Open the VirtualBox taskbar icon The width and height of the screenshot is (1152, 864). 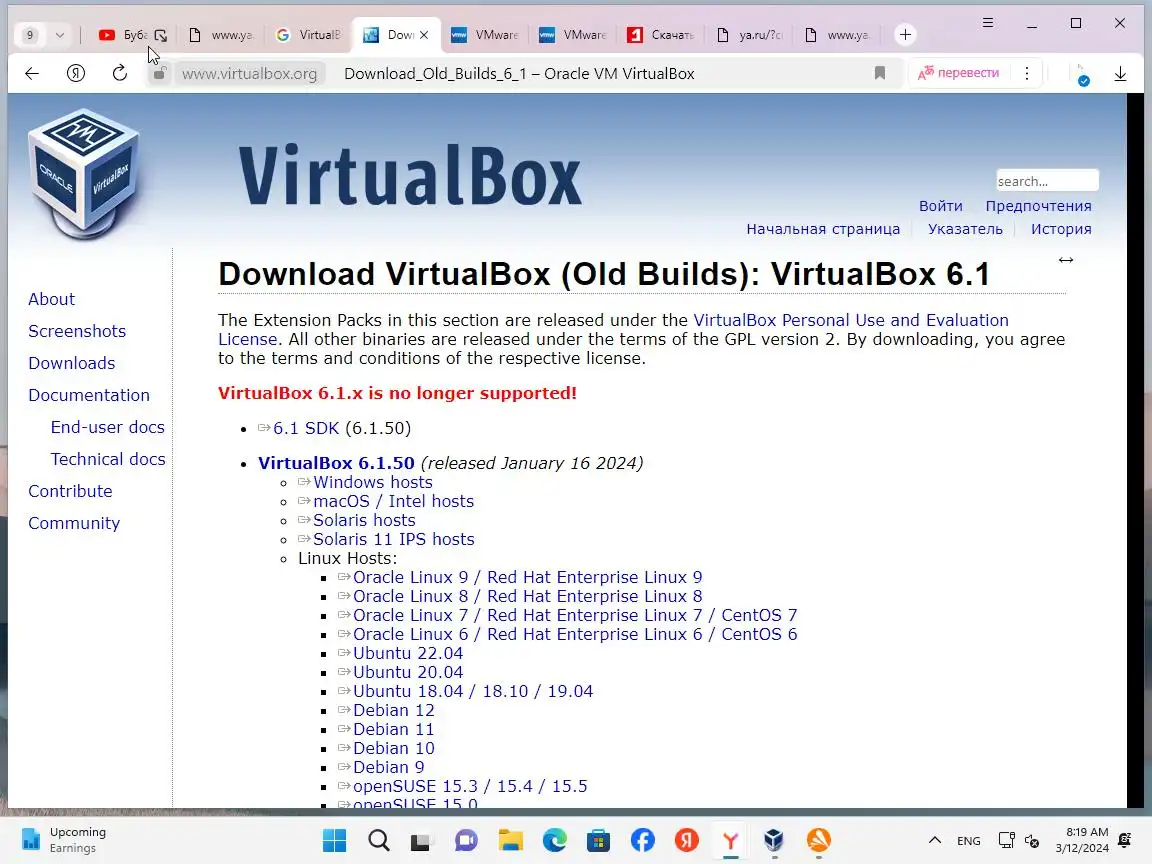(x=774, y=840)
